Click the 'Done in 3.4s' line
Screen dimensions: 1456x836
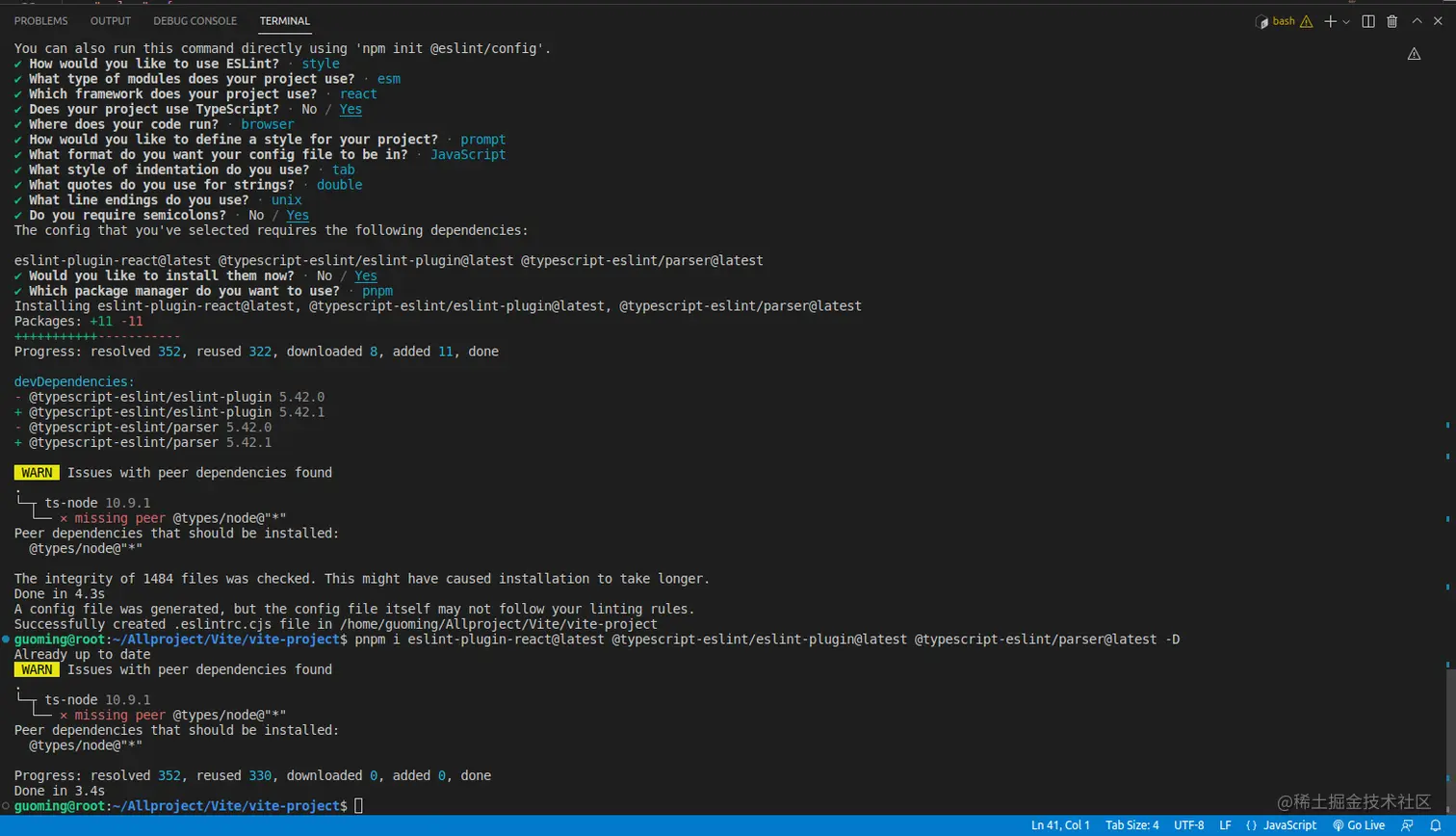[60, 792]
